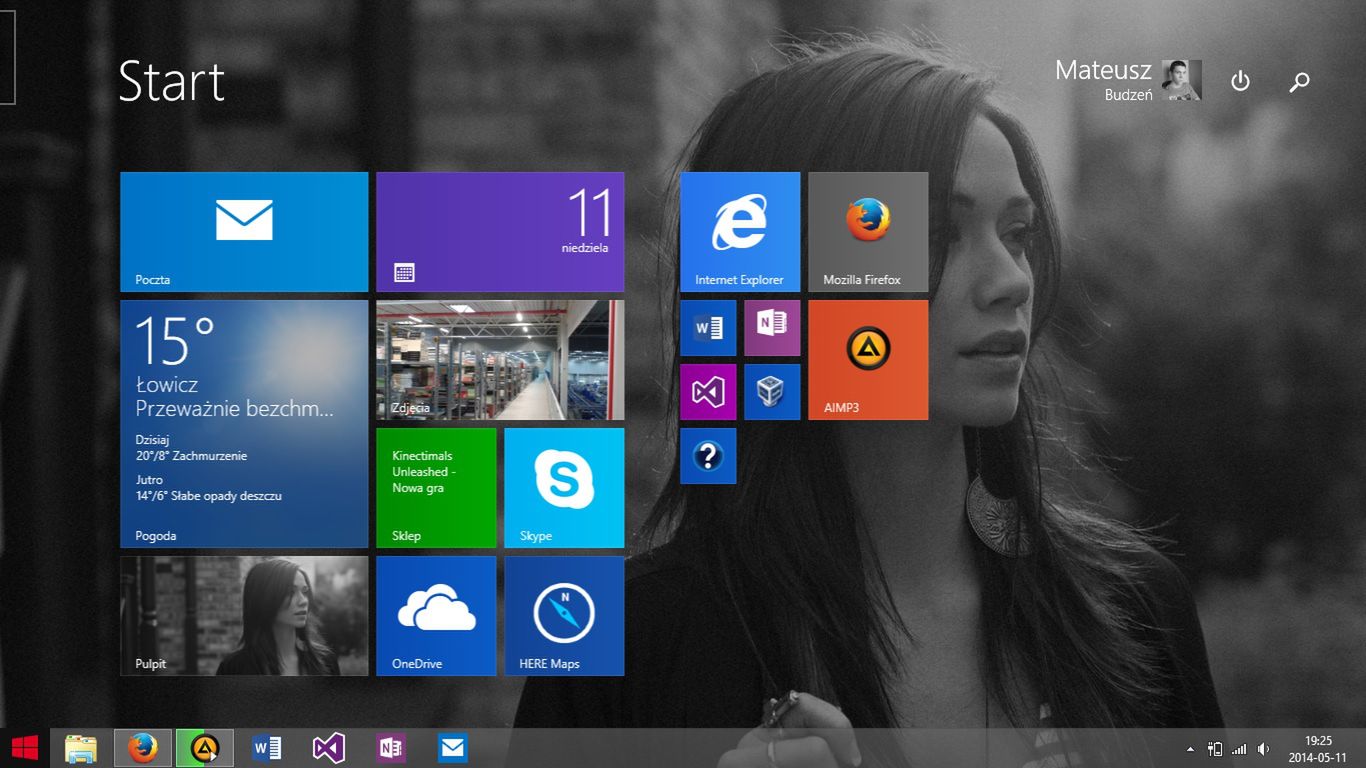Launch the Skype tile
Viewport: 1366px width, 768px height.
(x=564, y=487)
